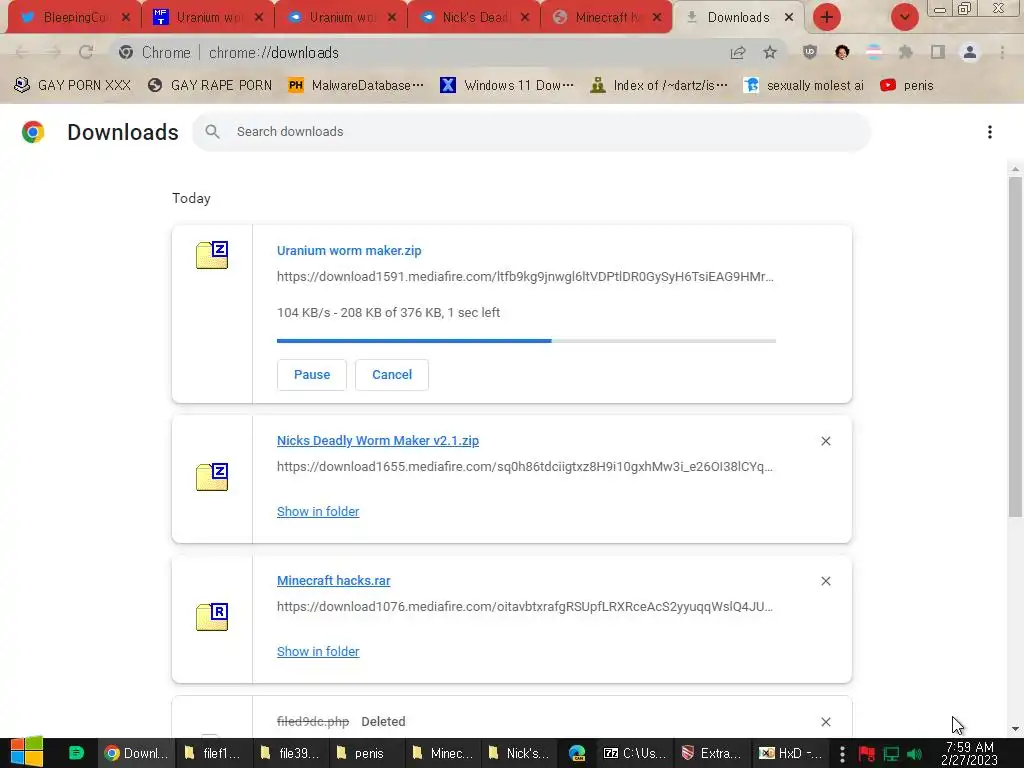Switch to the Minecraft tab

(607, 18)
